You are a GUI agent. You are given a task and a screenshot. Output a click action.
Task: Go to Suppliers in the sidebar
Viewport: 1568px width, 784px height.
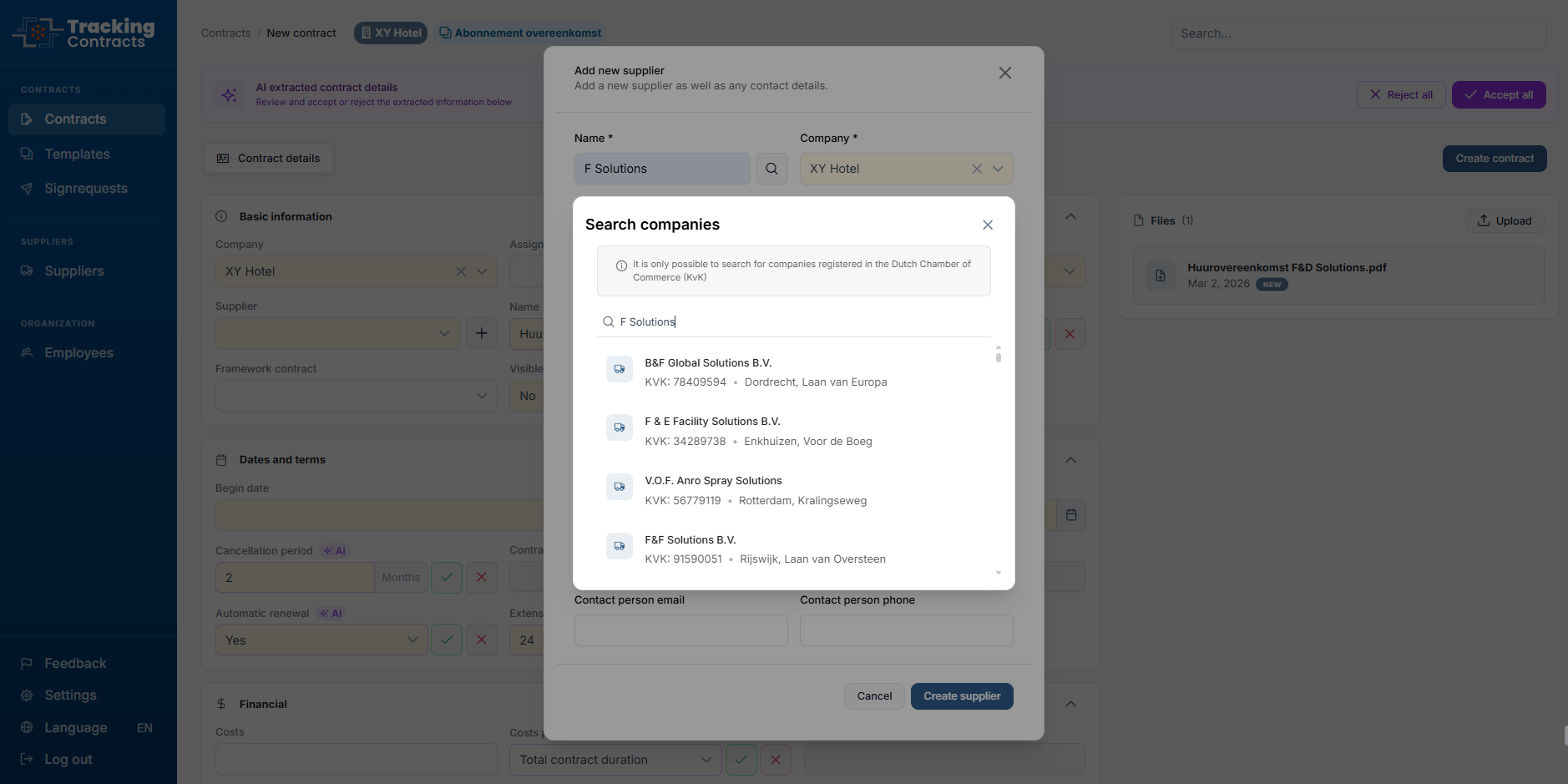click(74, 271)
